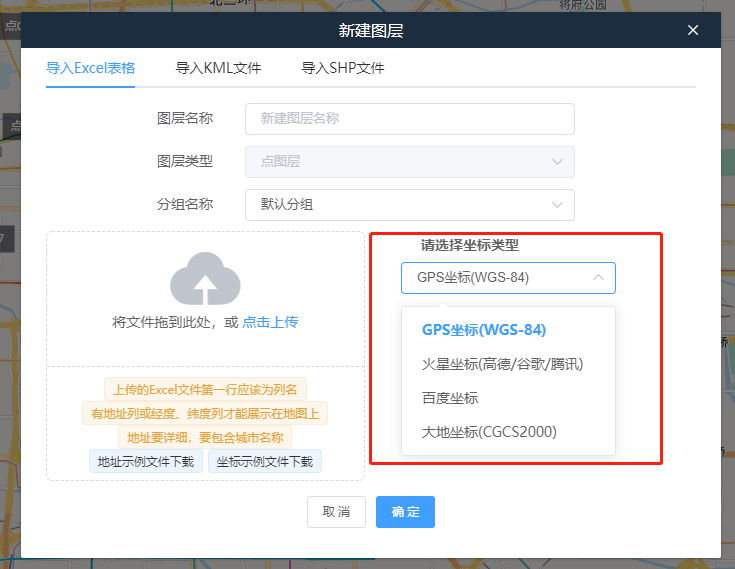Image resolution: width=735 pixels, height=569 pixels.
Task: Download 坐标示例文件下载 sample file
Action: (265, 462)
